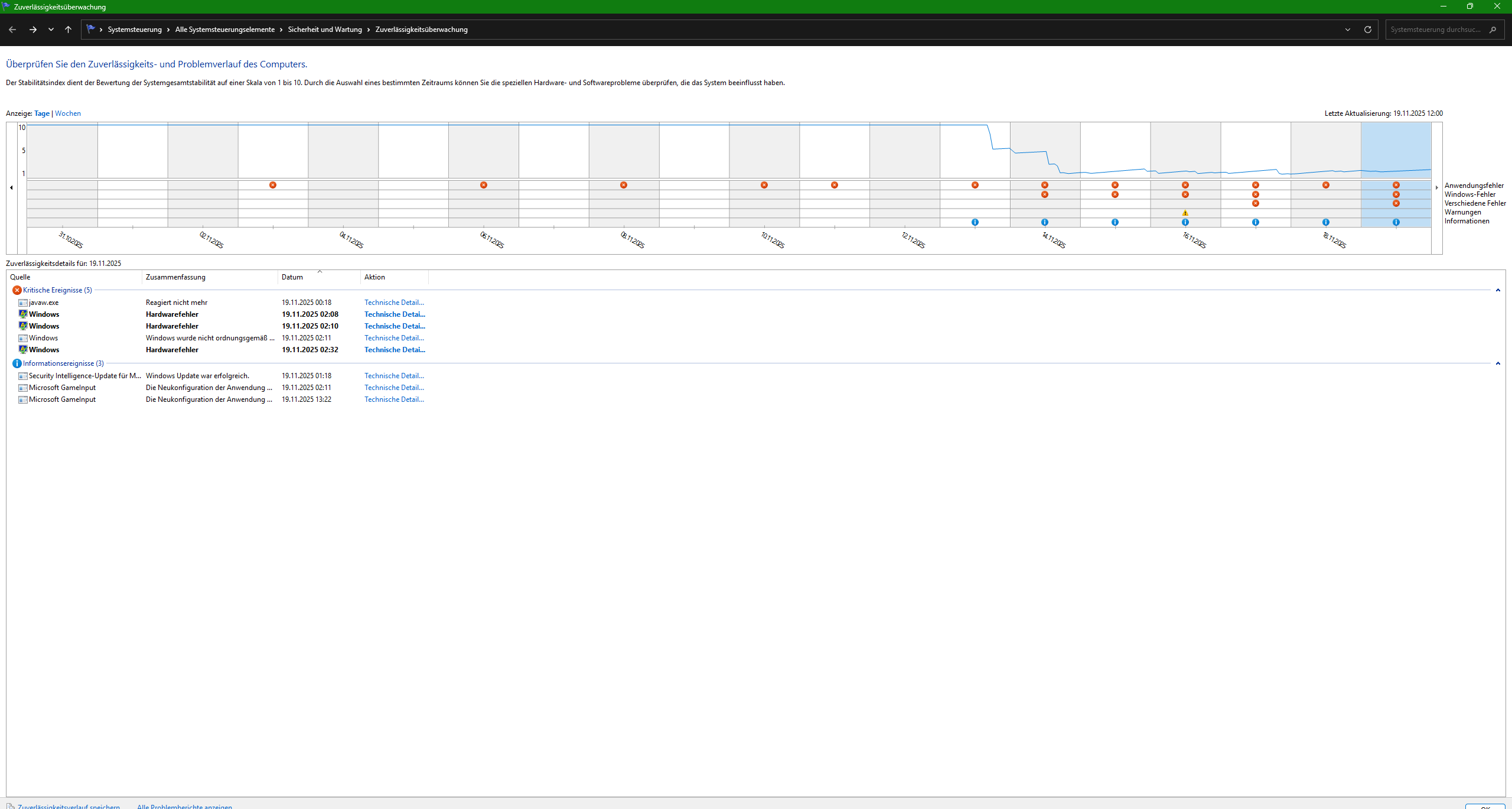The width and height of the screenshot is (1512, 809).
Task: Focus the Systemsteuerung search field
Action: (x=1435, y=30)
